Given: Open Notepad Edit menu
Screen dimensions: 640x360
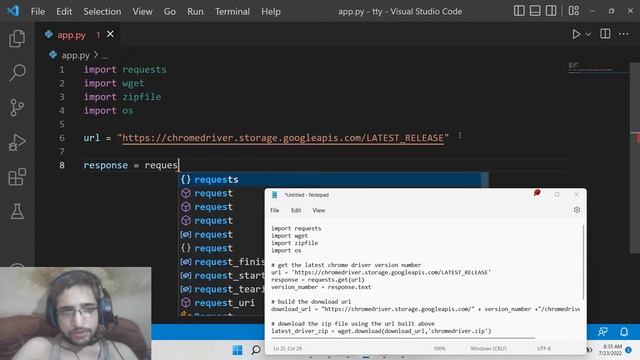Looking at the screenshot, I should click(x=296, y=210).
